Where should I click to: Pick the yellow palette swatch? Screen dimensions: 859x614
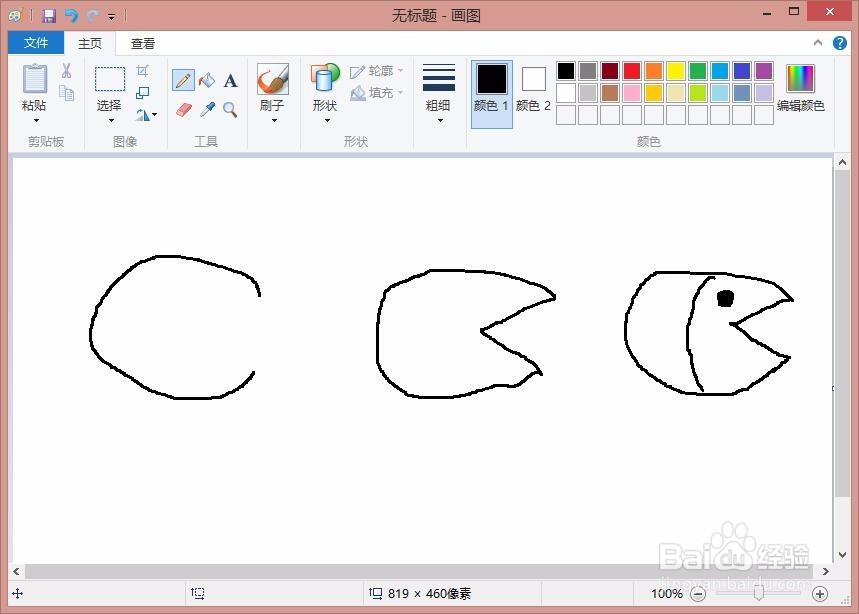coord(675,71)
